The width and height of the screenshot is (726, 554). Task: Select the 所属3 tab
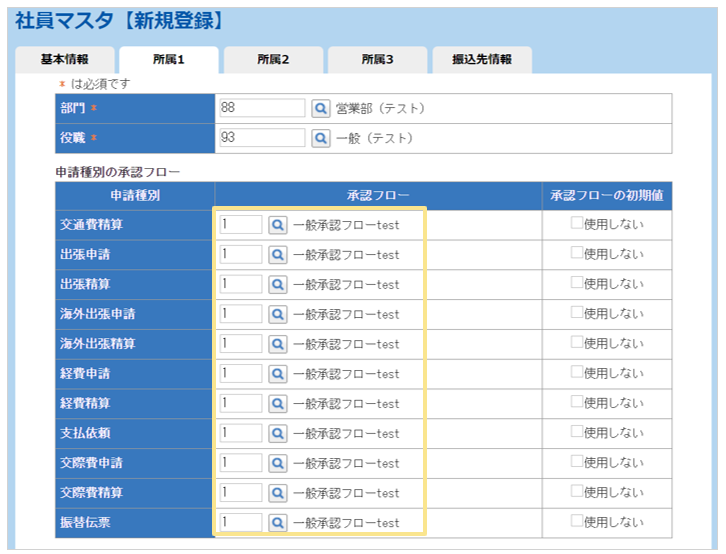pos(377,60)
